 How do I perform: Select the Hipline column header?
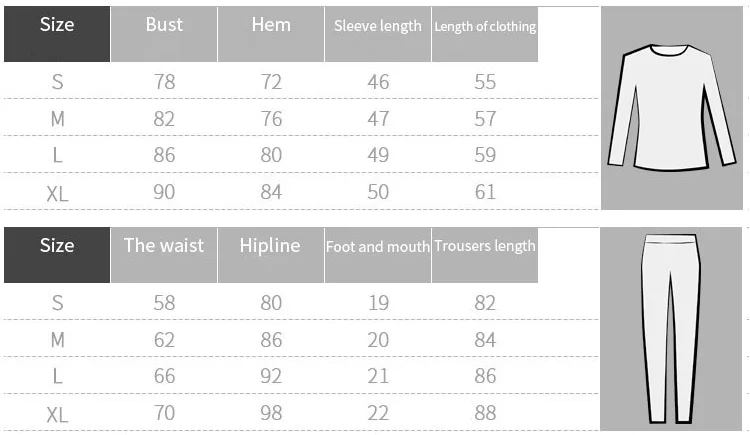point(271,255)
